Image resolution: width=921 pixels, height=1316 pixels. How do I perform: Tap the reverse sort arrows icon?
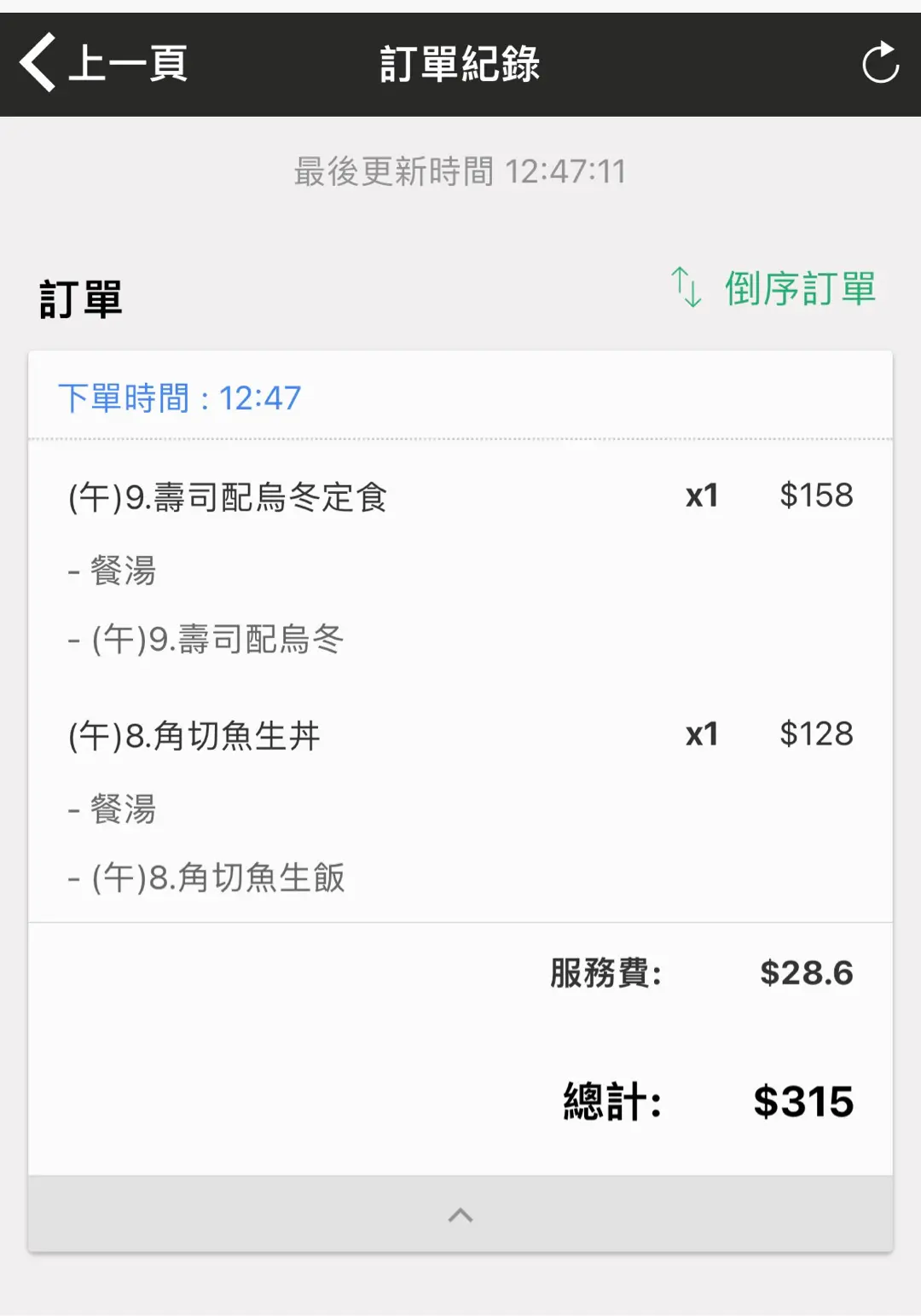686,287
